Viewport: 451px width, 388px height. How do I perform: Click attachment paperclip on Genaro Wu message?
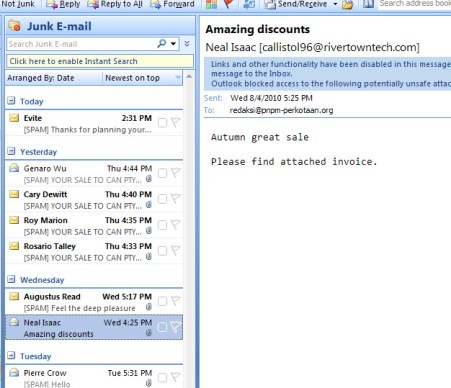point(149,179)
